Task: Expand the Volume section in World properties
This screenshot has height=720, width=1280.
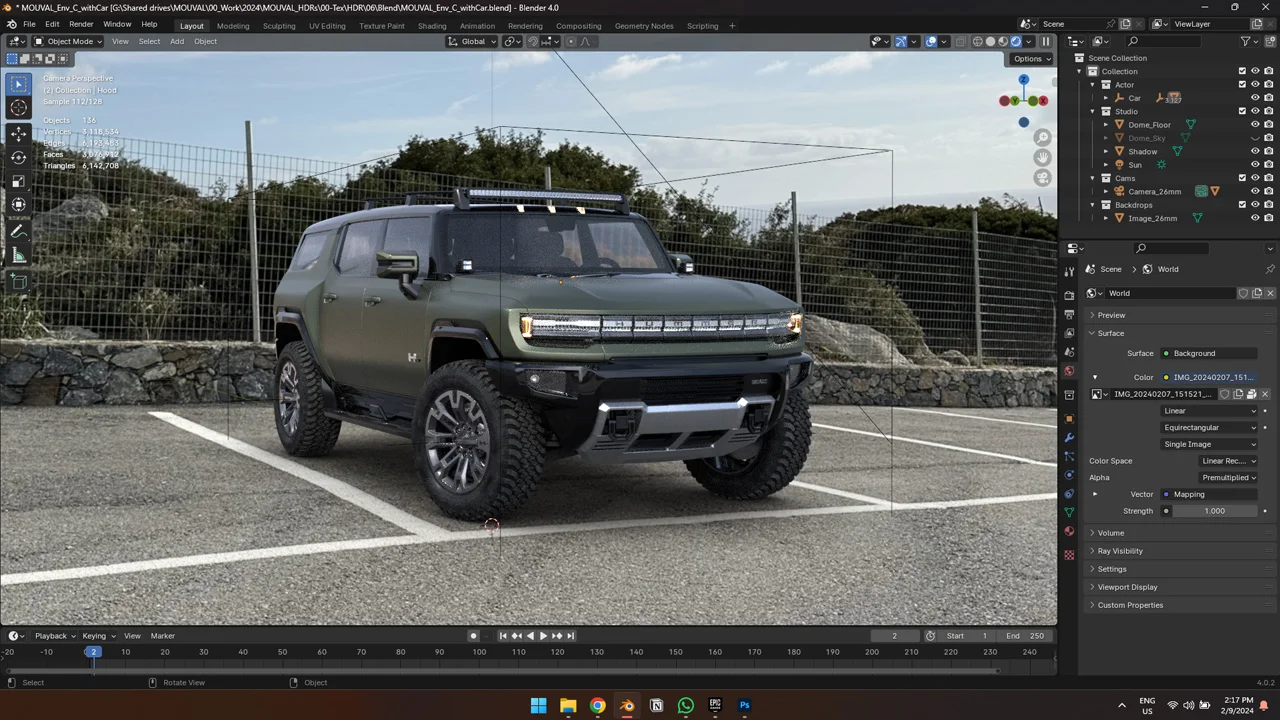Action: click(x=1111, y=532)
